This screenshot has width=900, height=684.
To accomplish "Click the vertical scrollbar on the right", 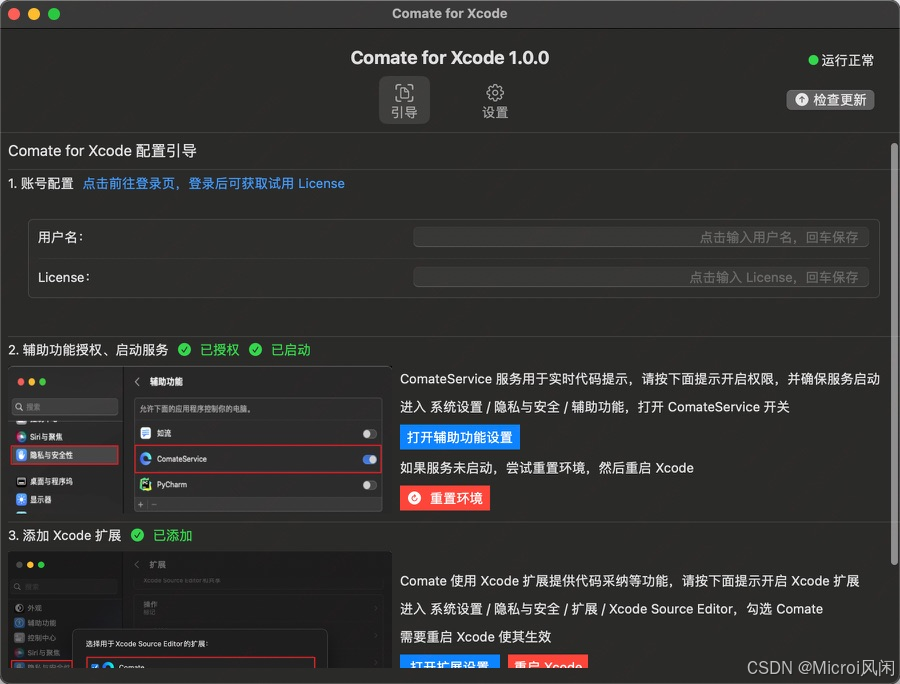I will click(x=894, y=353).
